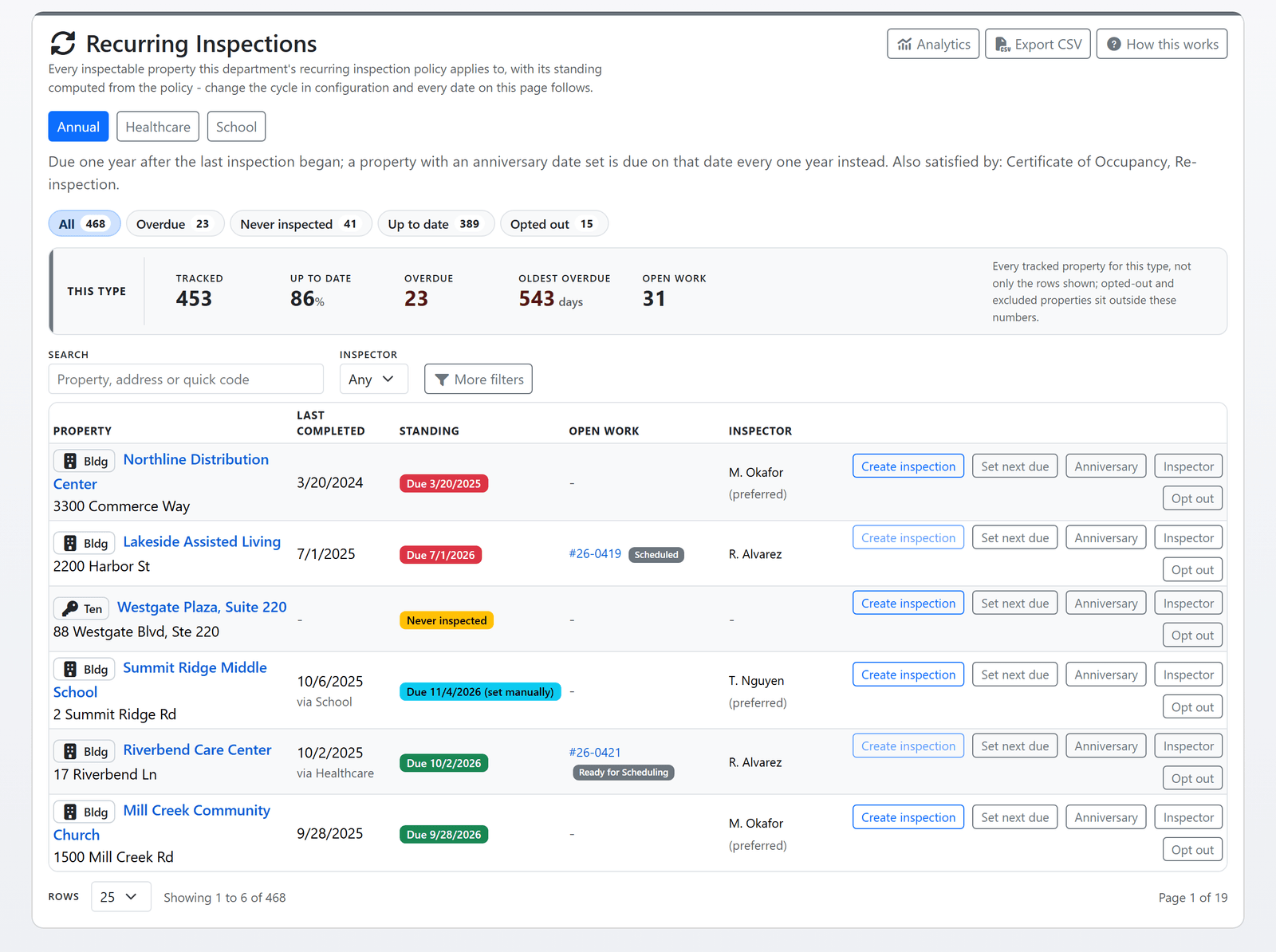
Task: Open Westgate Plaza, Suite 220 link
Action: coord(202,607)
